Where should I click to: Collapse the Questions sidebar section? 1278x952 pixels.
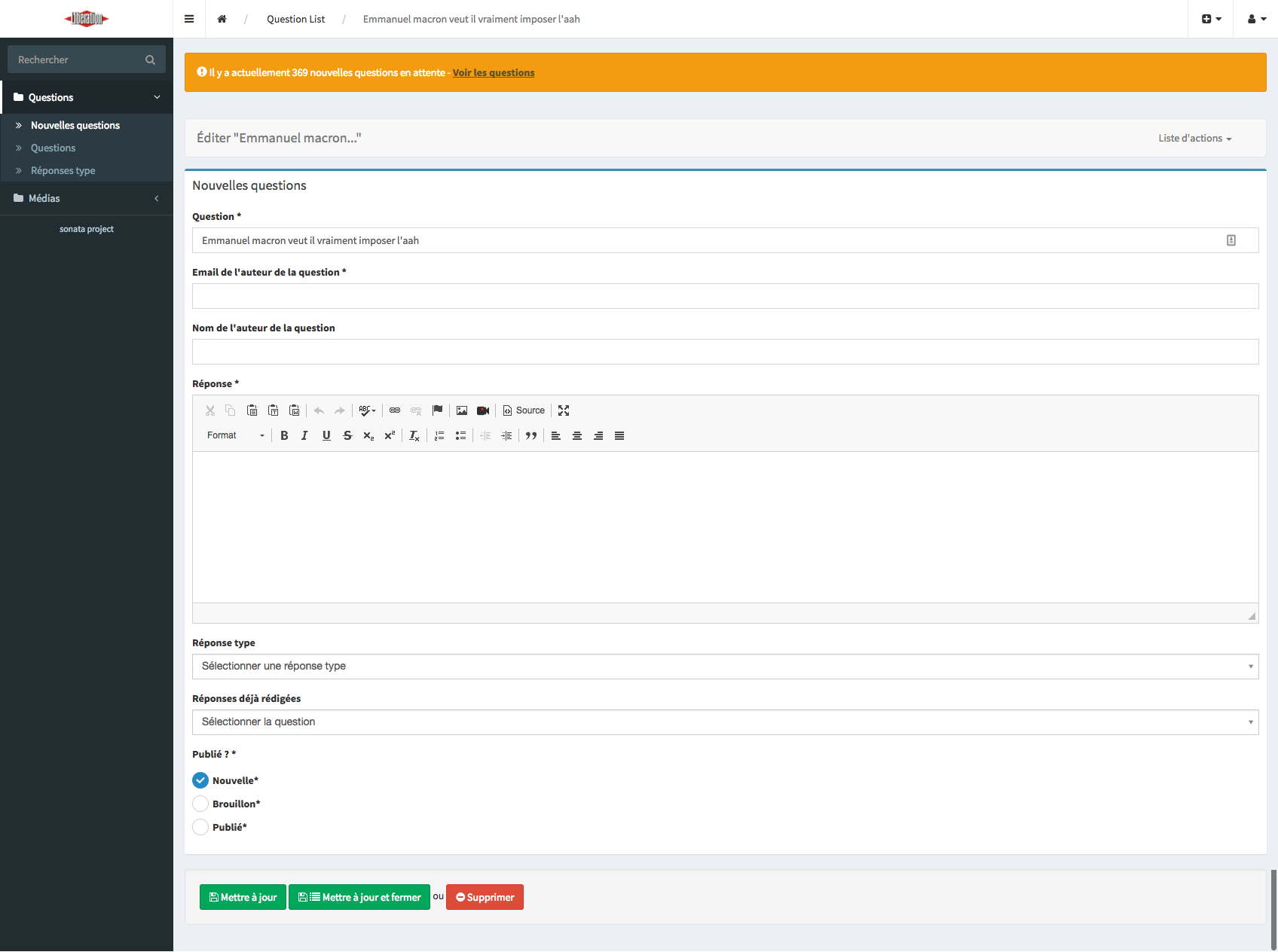coord(87,97)
